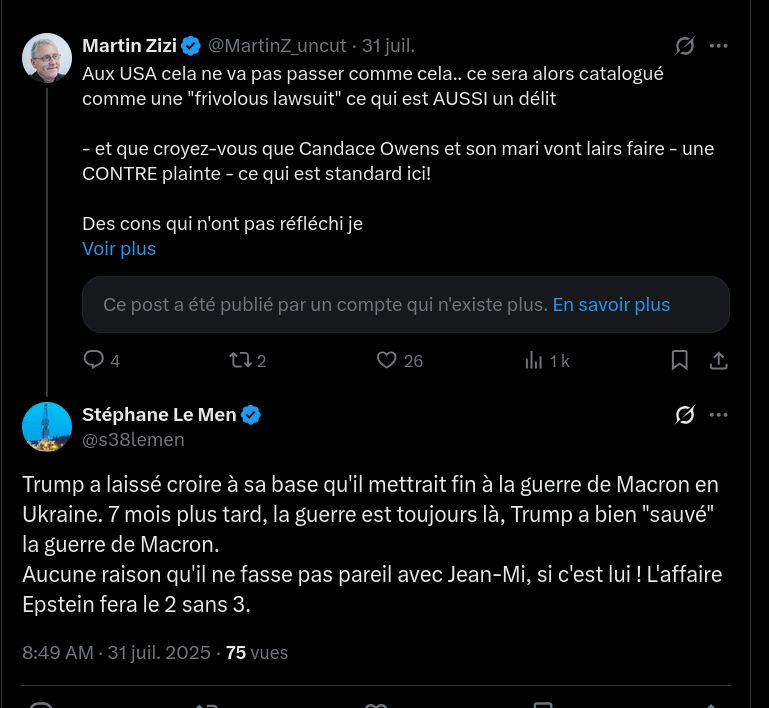Viewport: 769px width, 708px height.
Task: Open En savoir plus link
Action: 611,304
